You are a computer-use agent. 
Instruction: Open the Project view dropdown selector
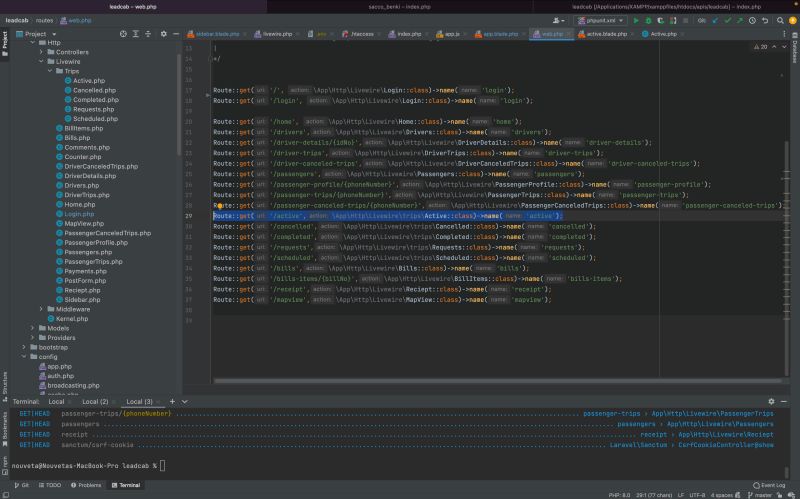tap(37, 34)
